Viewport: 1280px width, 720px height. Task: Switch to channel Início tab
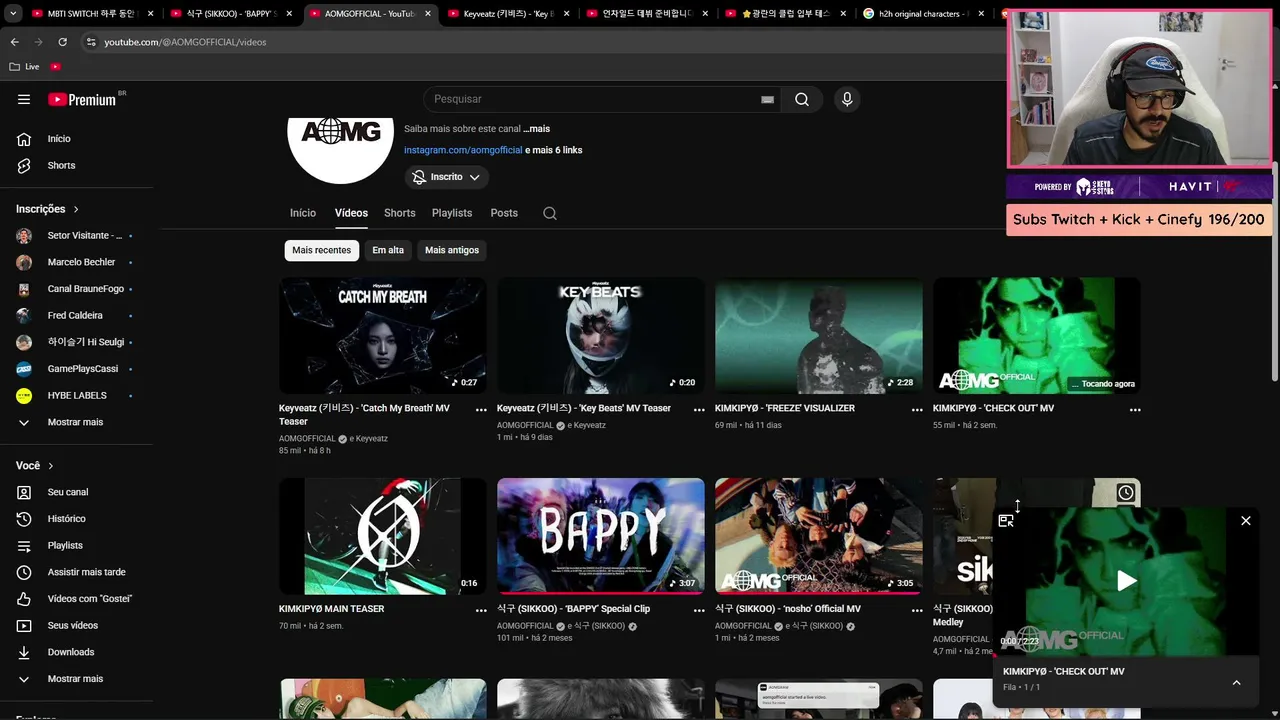coord(303,213)
